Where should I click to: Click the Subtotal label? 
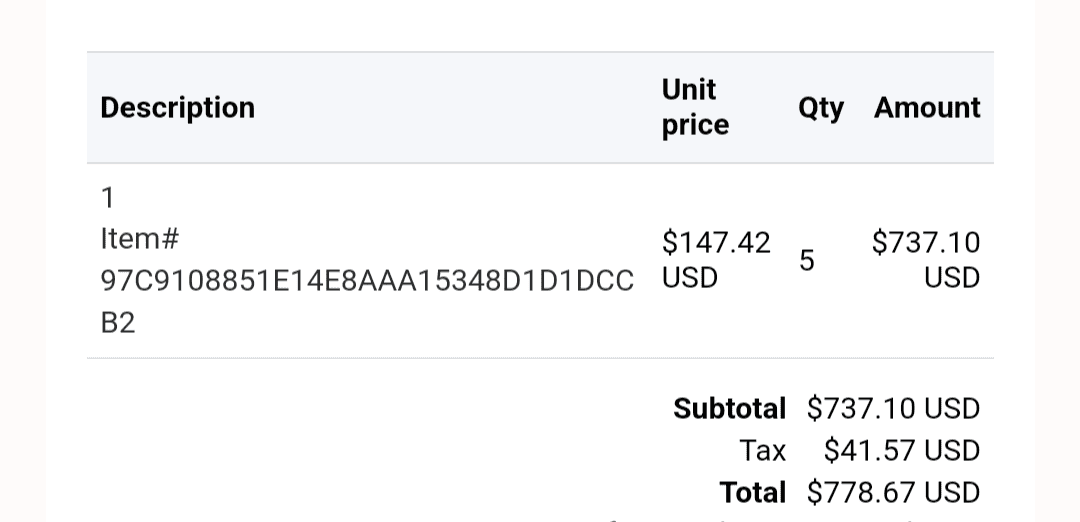coord(729,408)
